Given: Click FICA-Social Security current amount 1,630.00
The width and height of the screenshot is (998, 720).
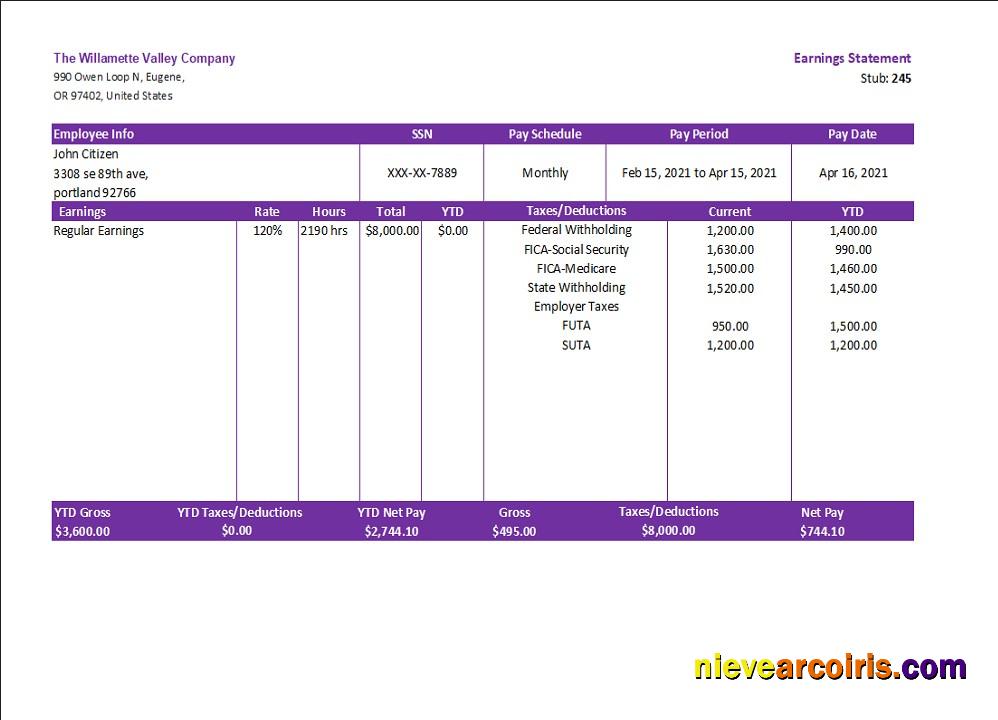Looking at the screenshot, I should (730, 250).
